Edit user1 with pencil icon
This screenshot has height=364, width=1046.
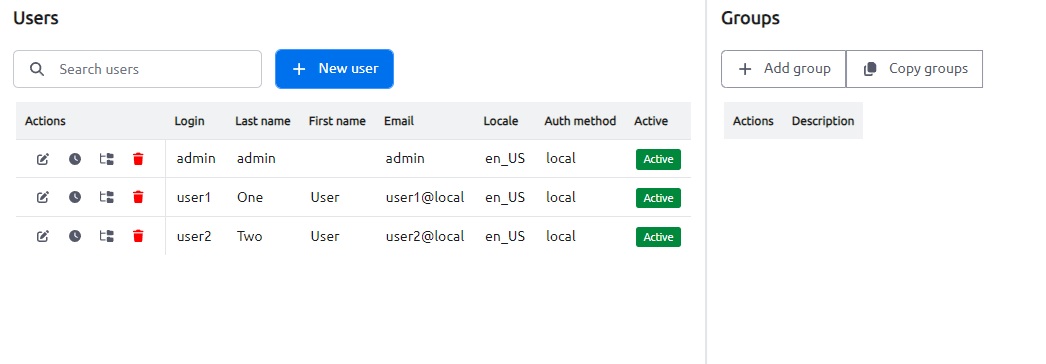[x=43, y=197]
